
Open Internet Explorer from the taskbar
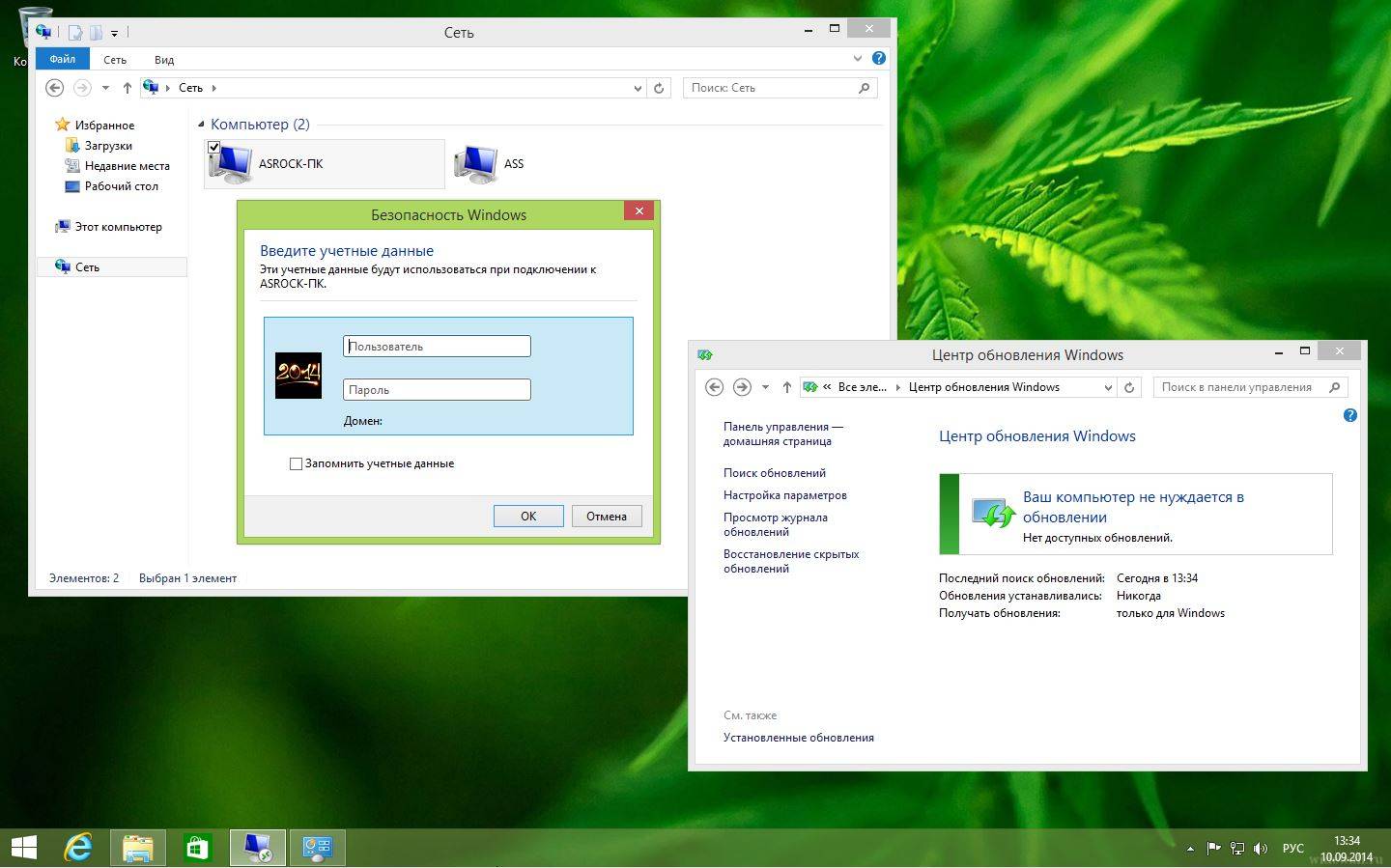[x=78, y=848]
